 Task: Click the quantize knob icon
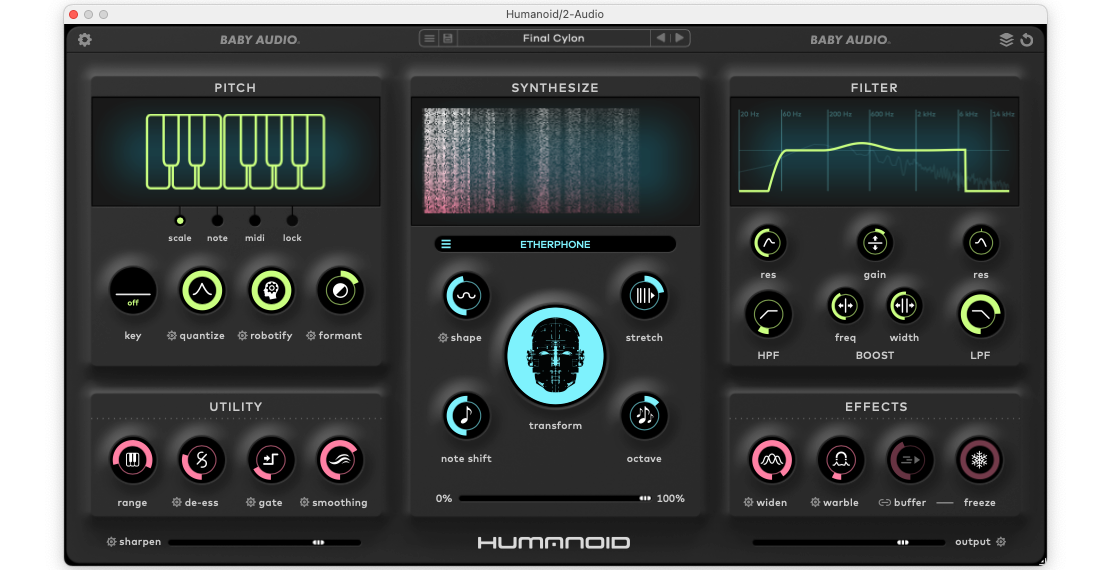point(202,291)
